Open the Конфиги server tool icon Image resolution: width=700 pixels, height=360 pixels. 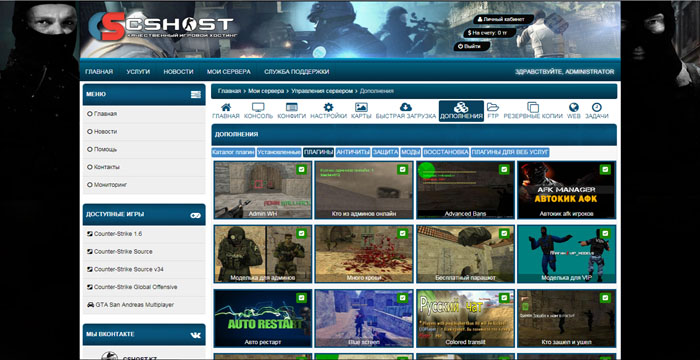pos(292,107)
